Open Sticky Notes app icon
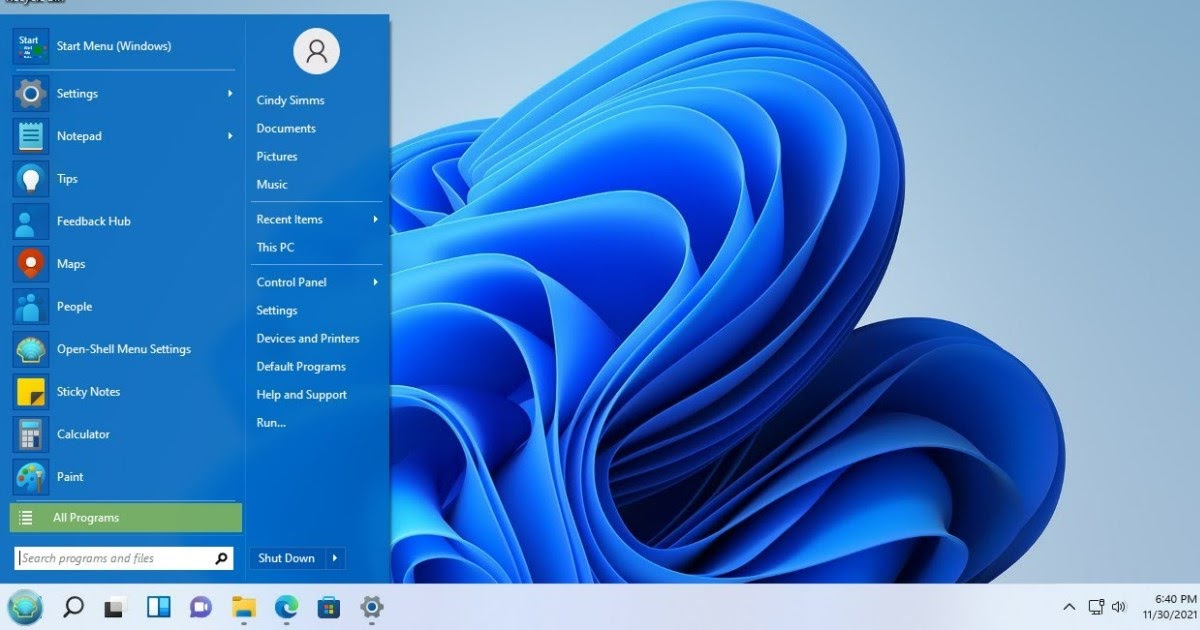 31,392
